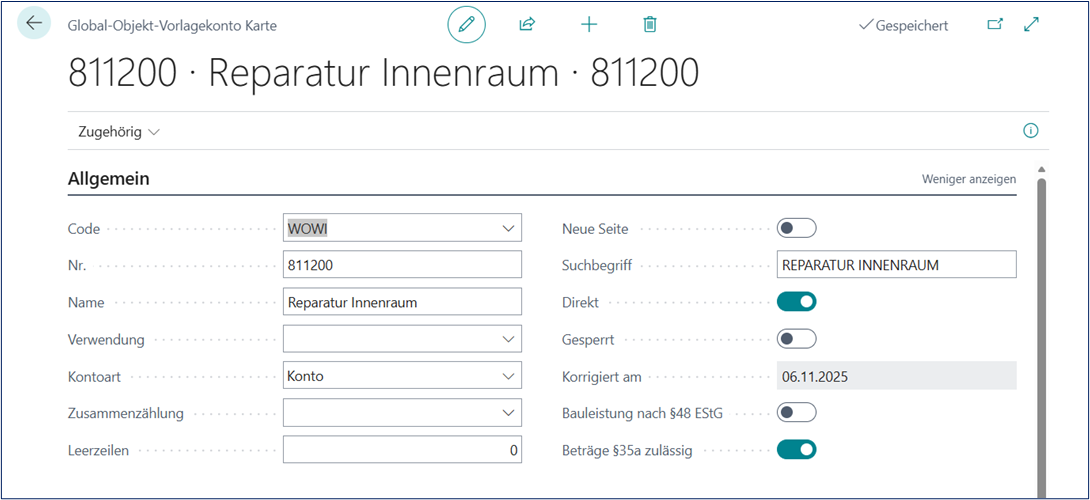Enable Bauleistung nach §48 EStG toggle

click(x=796, y=412)
